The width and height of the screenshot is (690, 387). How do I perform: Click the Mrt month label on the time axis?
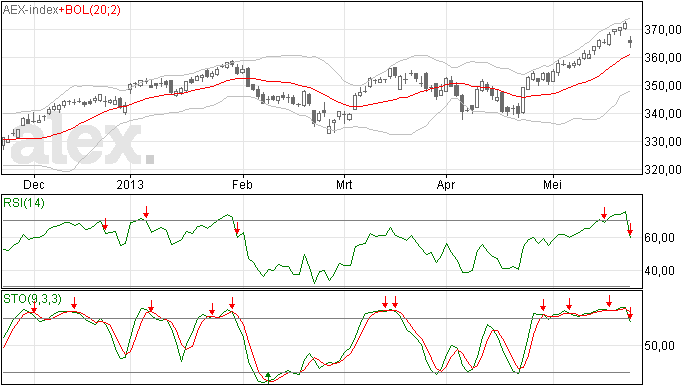[x=344, y=184]
